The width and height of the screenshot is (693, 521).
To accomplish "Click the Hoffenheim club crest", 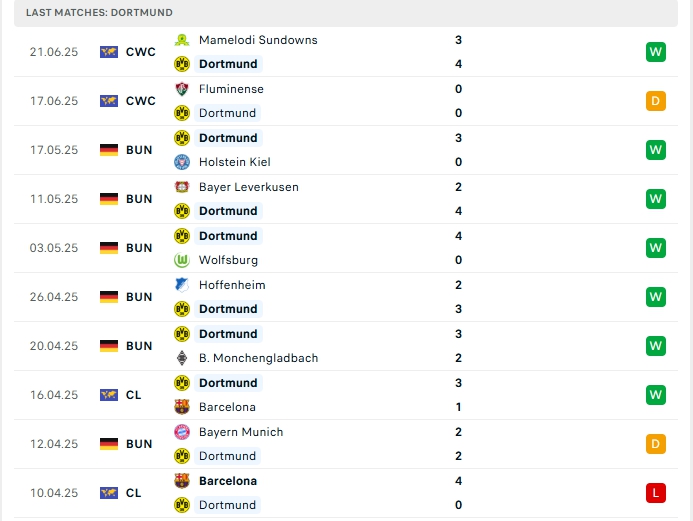I will [x=182, y=285].
